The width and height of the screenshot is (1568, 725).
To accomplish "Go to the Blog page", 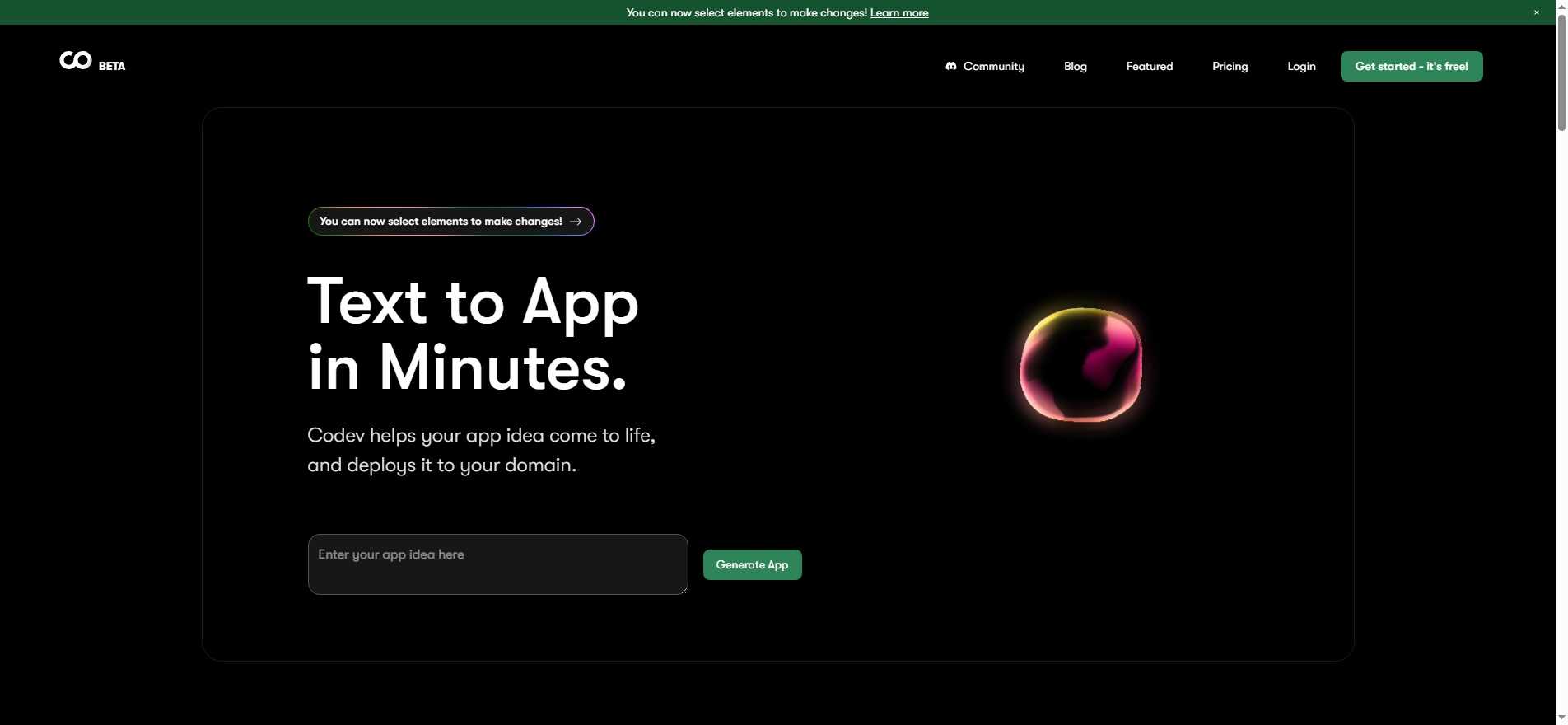I will click(x=1076, y=66).
